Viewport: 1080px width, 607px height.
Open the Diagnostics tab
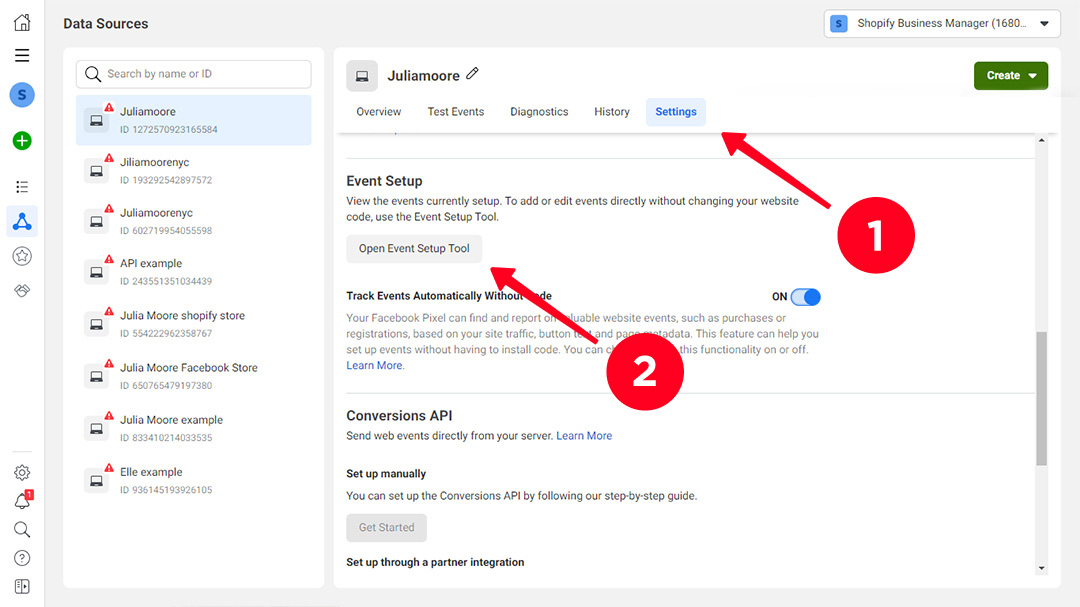click(x=539, y=112)
